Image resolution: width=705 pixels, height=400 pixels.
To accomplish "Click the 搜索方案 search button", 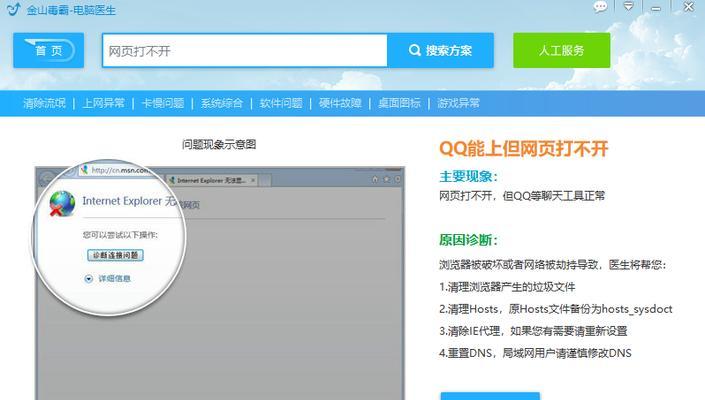I will (x=440, y=50).
